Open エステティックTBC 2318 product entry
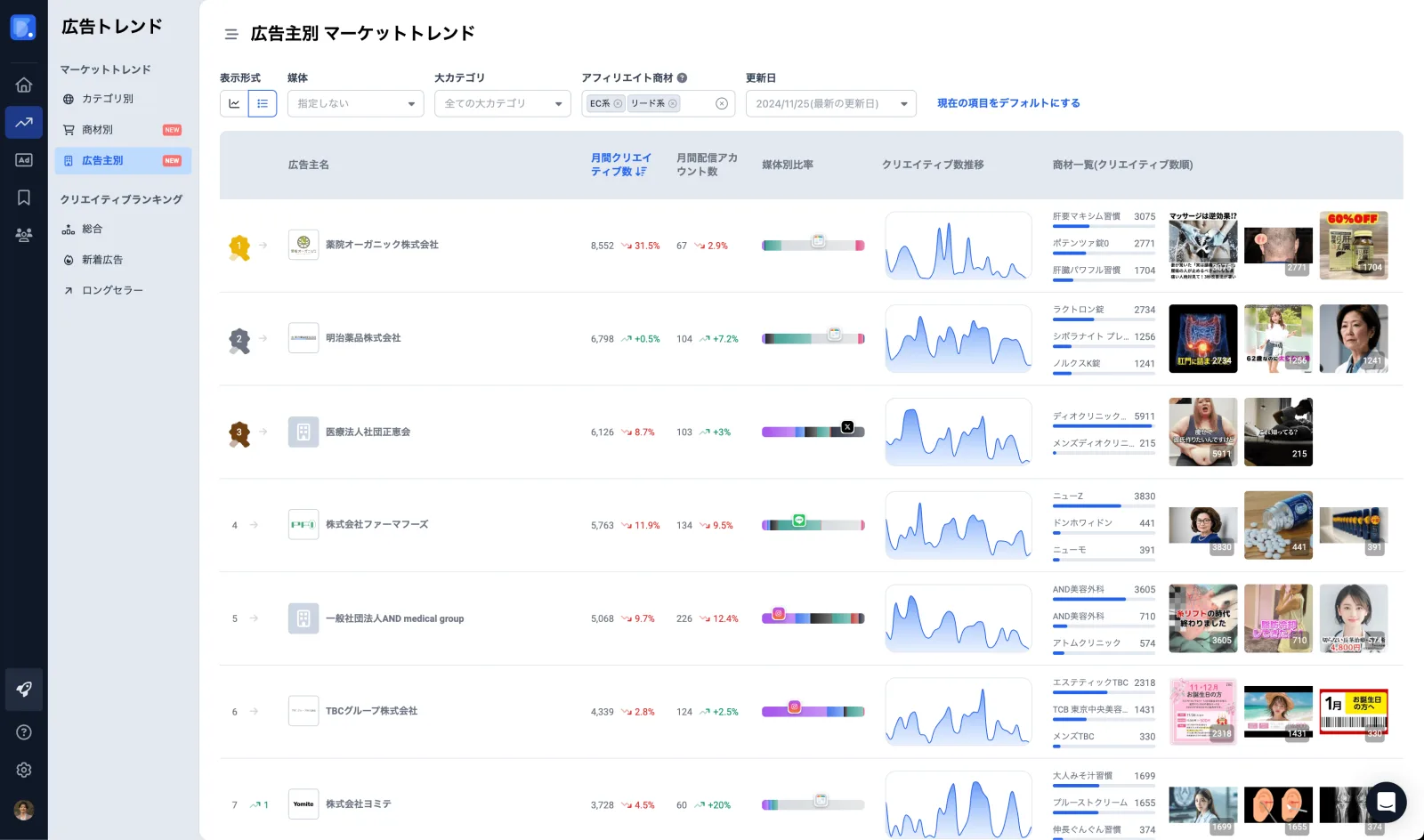The width and height of the screenshot is (1424, 840). click(1104, 686)
